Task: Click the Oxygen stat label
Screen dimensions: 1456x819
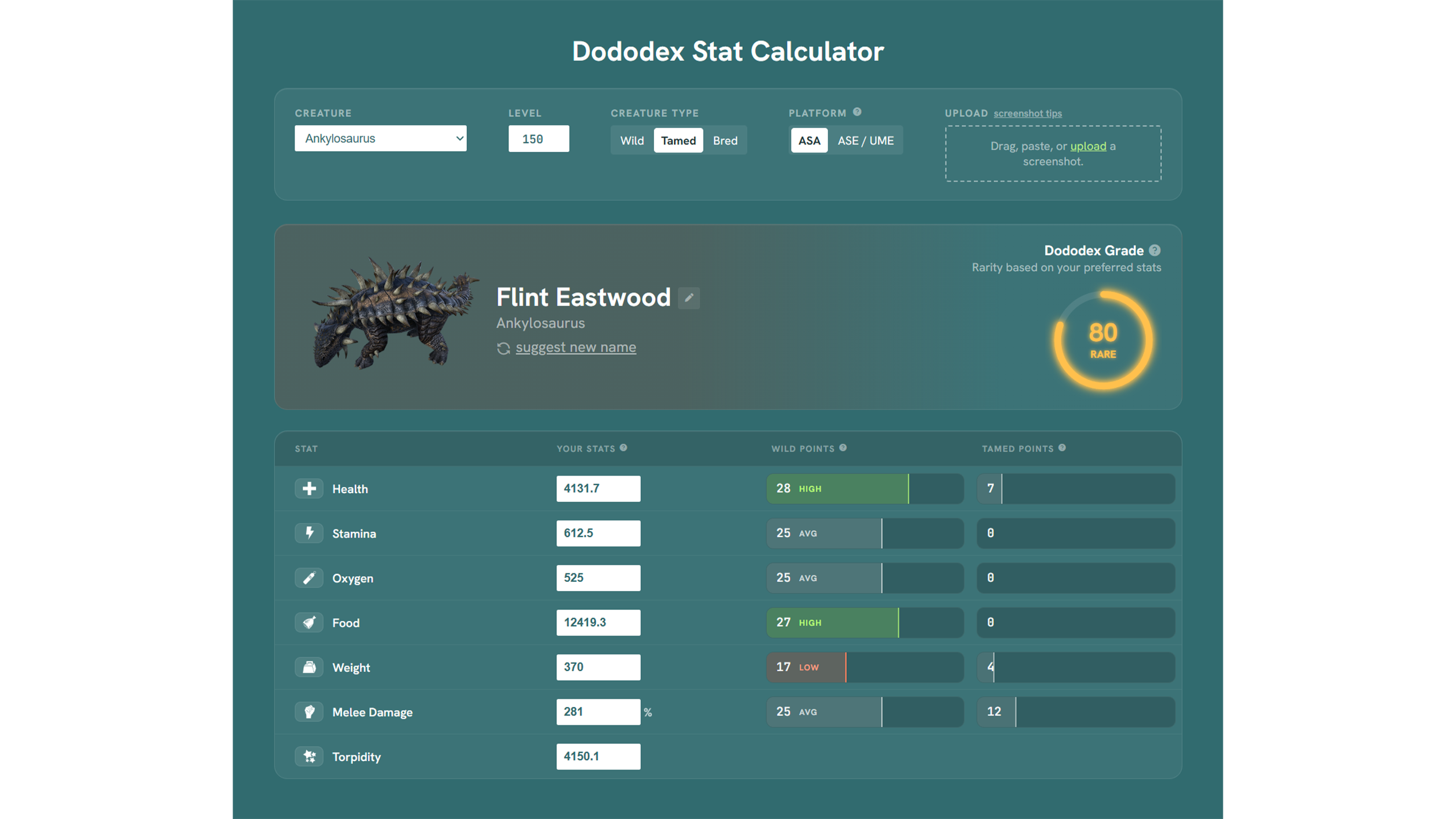Action: (x=353, y=578)
